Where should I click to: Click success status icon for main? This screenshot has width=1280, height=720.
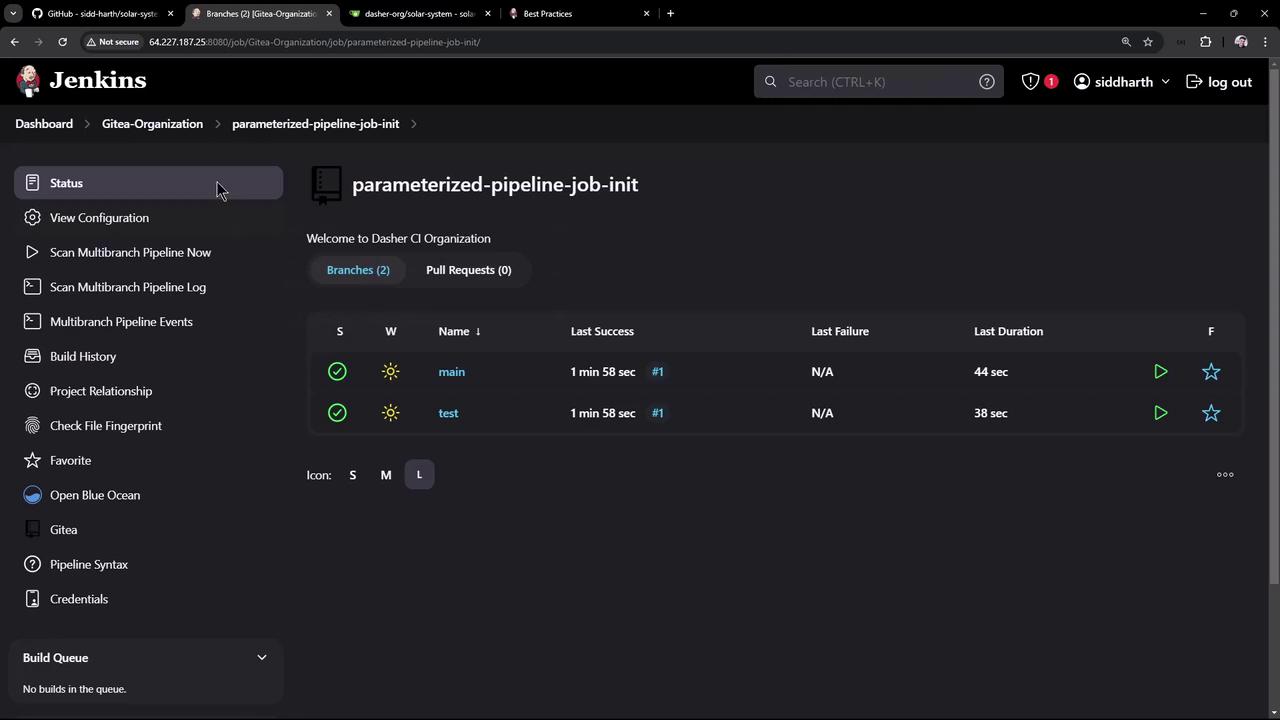pos(337,372)
